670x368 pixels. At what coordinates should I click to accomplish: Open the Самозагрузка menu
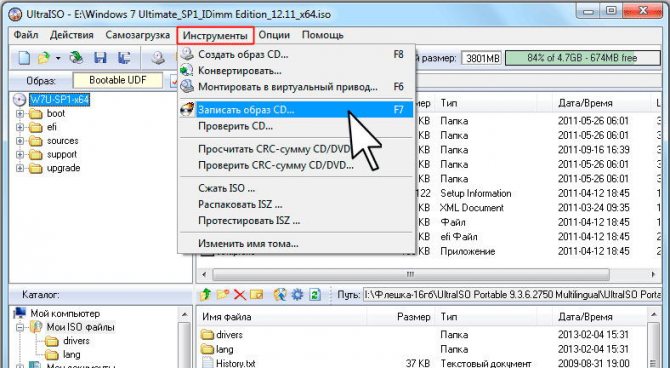click(138, 35)
